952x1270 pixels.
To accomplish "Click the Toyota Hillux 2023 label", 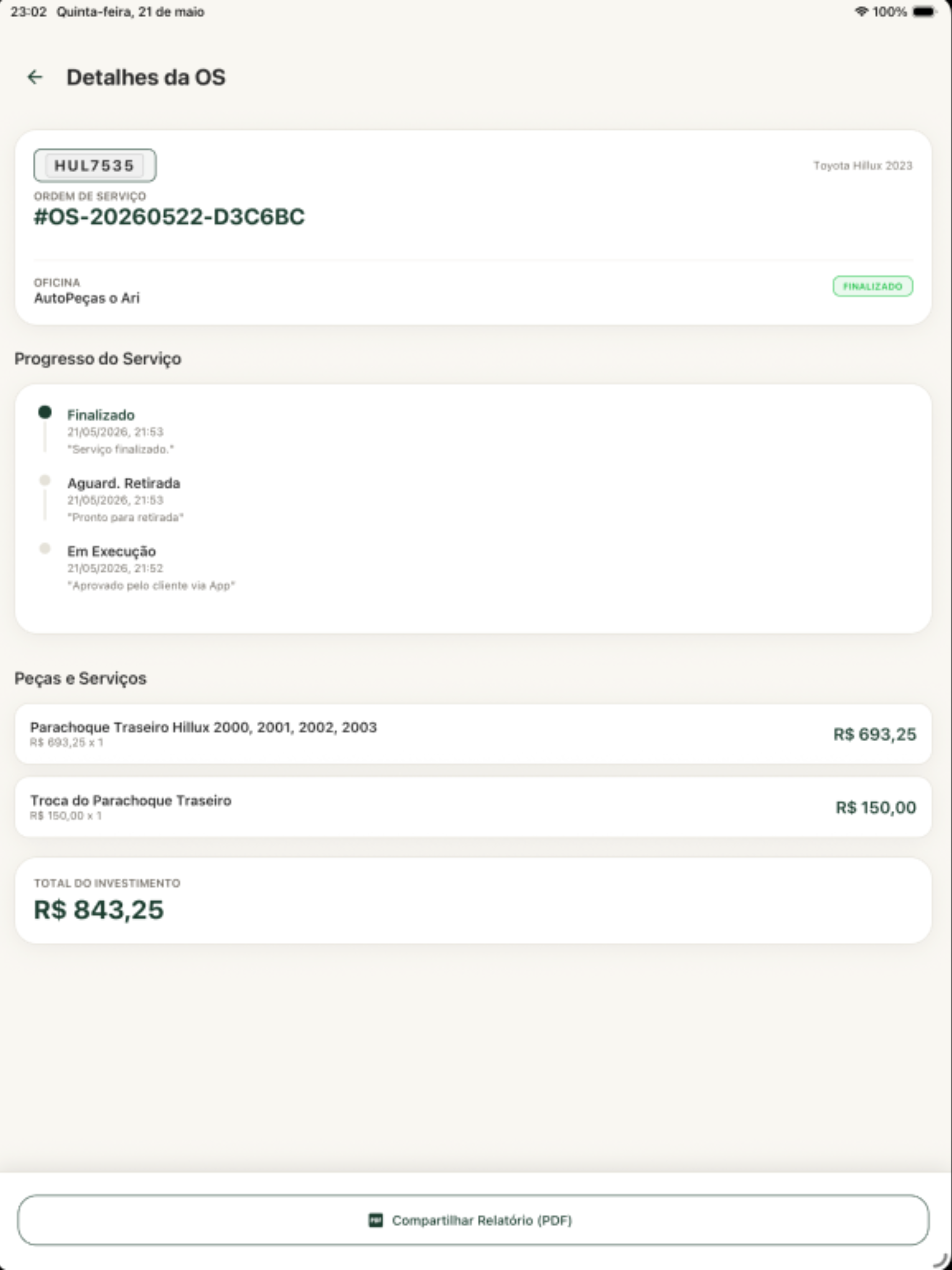I will (863, 166).
